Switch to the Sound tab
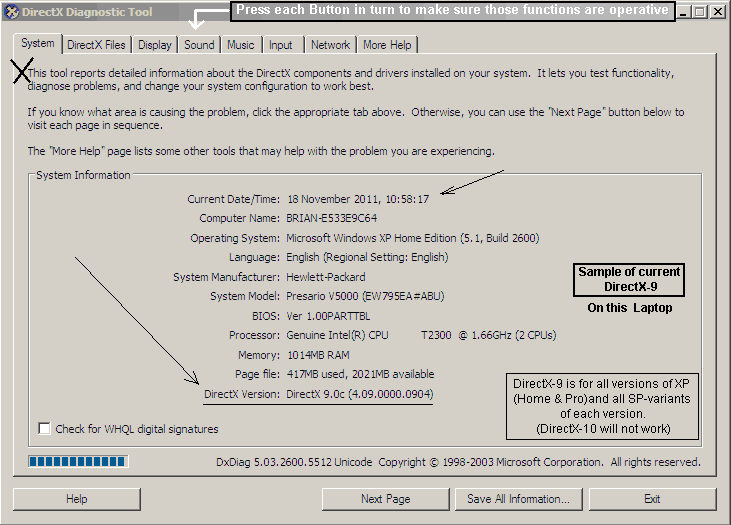Viewport: 731px width, 525px height. point(199,45)
